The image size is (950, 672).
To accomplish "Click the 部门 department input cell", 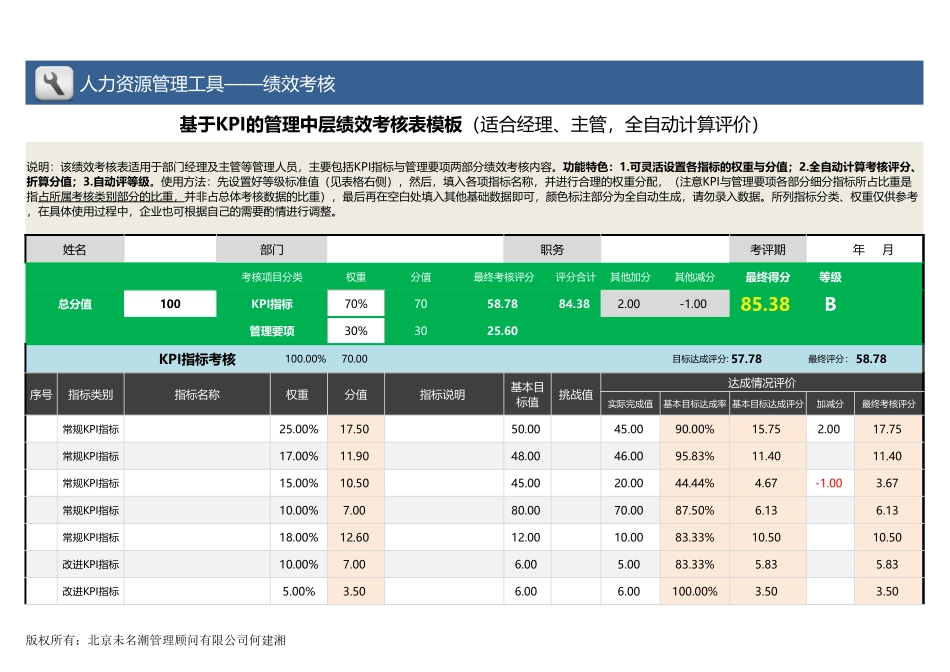I will (415, 249).
